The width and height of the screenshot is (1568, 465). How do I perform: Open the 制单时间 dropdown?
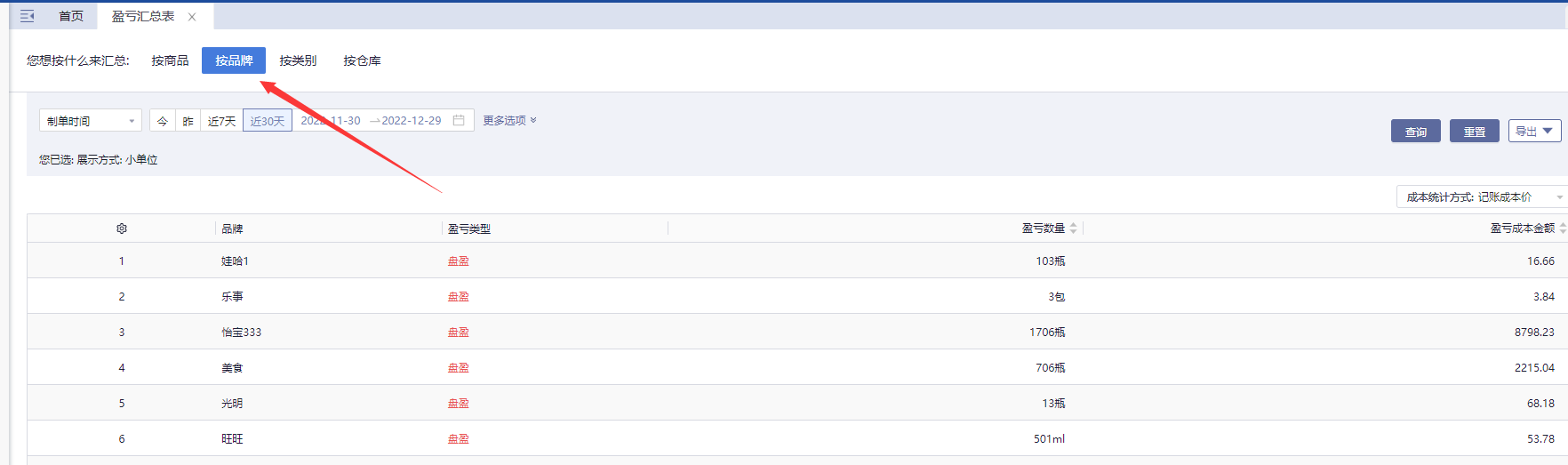pos(91,121)
